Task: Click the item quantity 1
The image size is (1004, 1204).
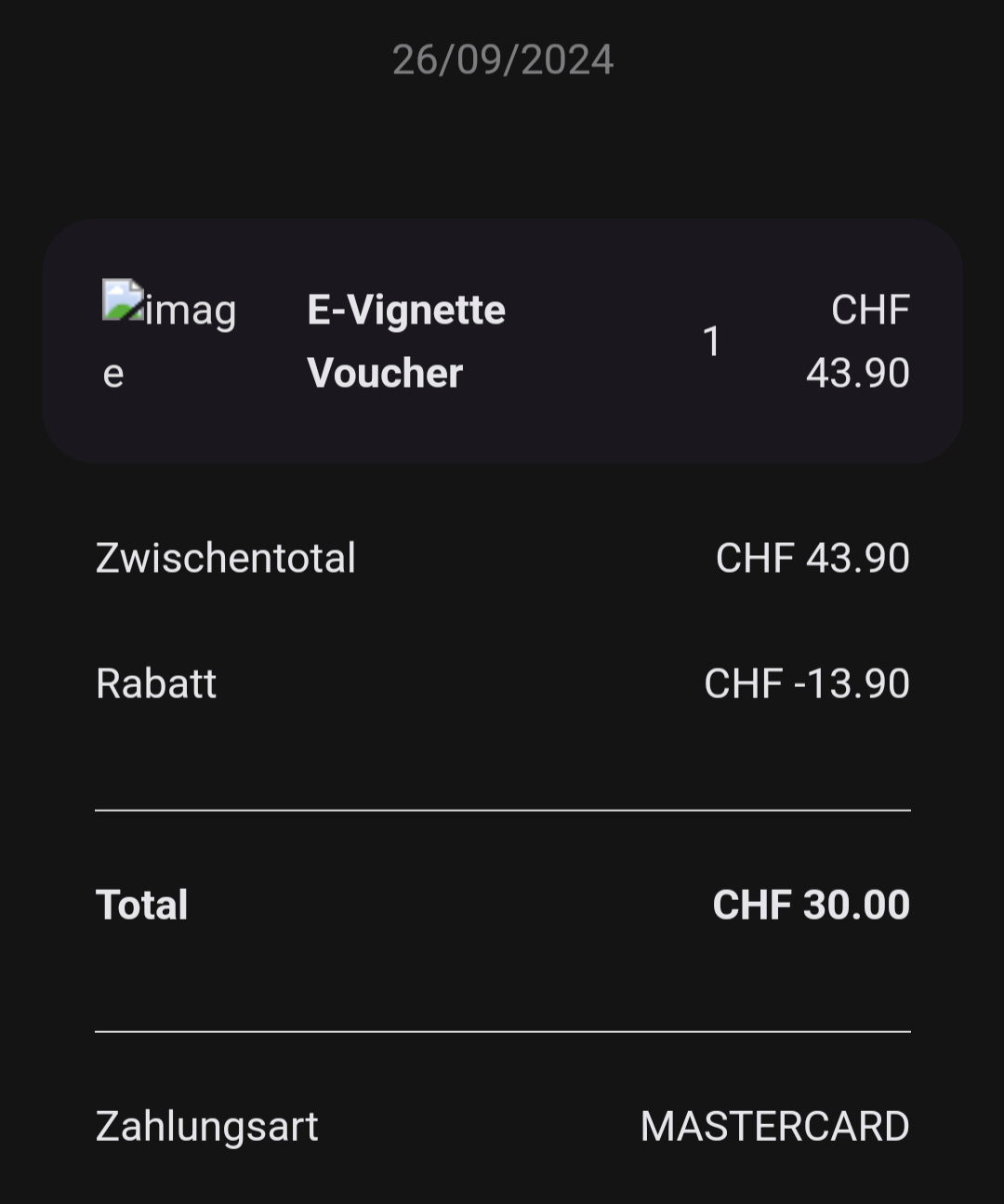Action: coord(711,341)
